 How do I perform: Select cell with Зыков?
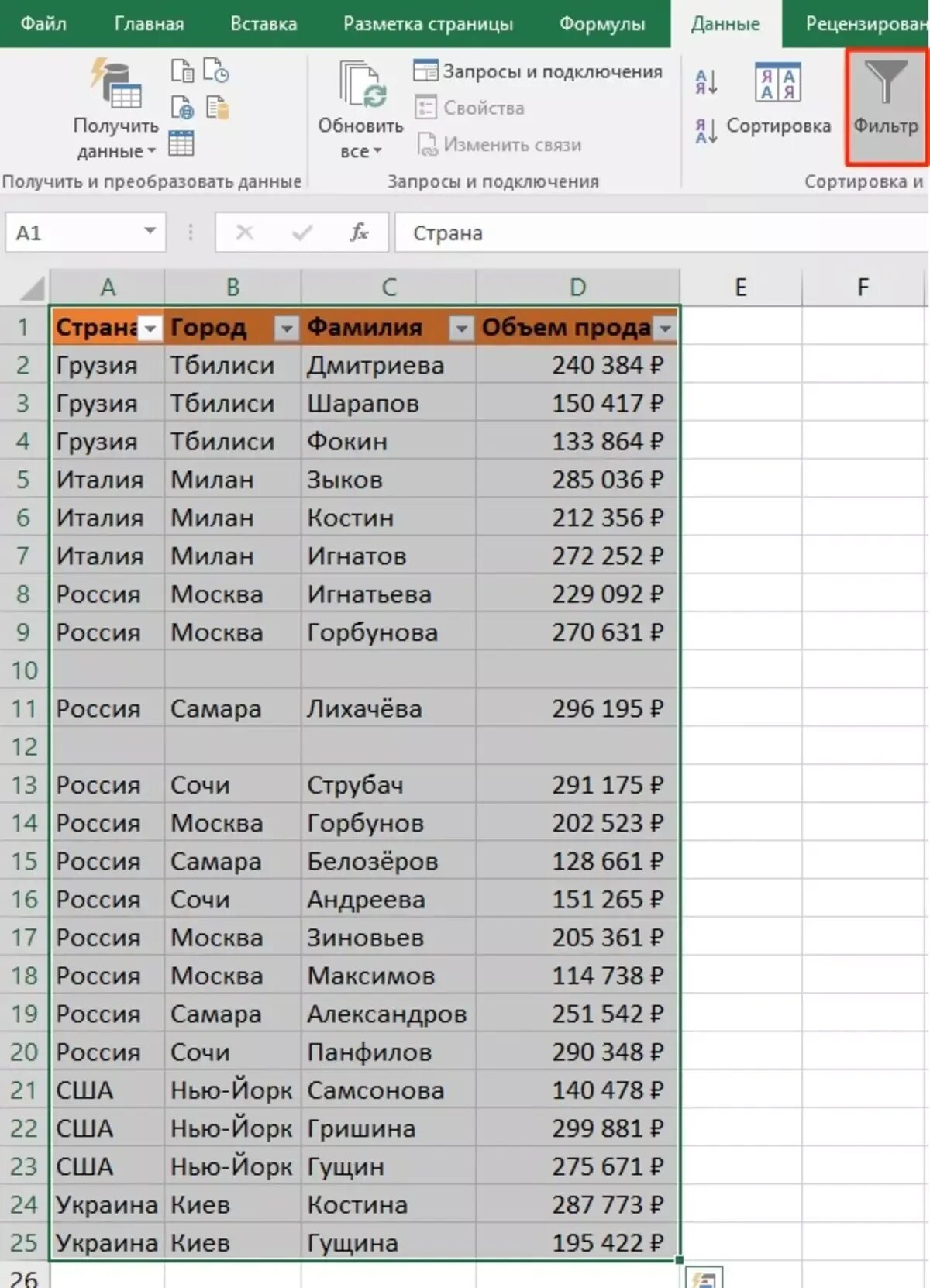[388, 480]
